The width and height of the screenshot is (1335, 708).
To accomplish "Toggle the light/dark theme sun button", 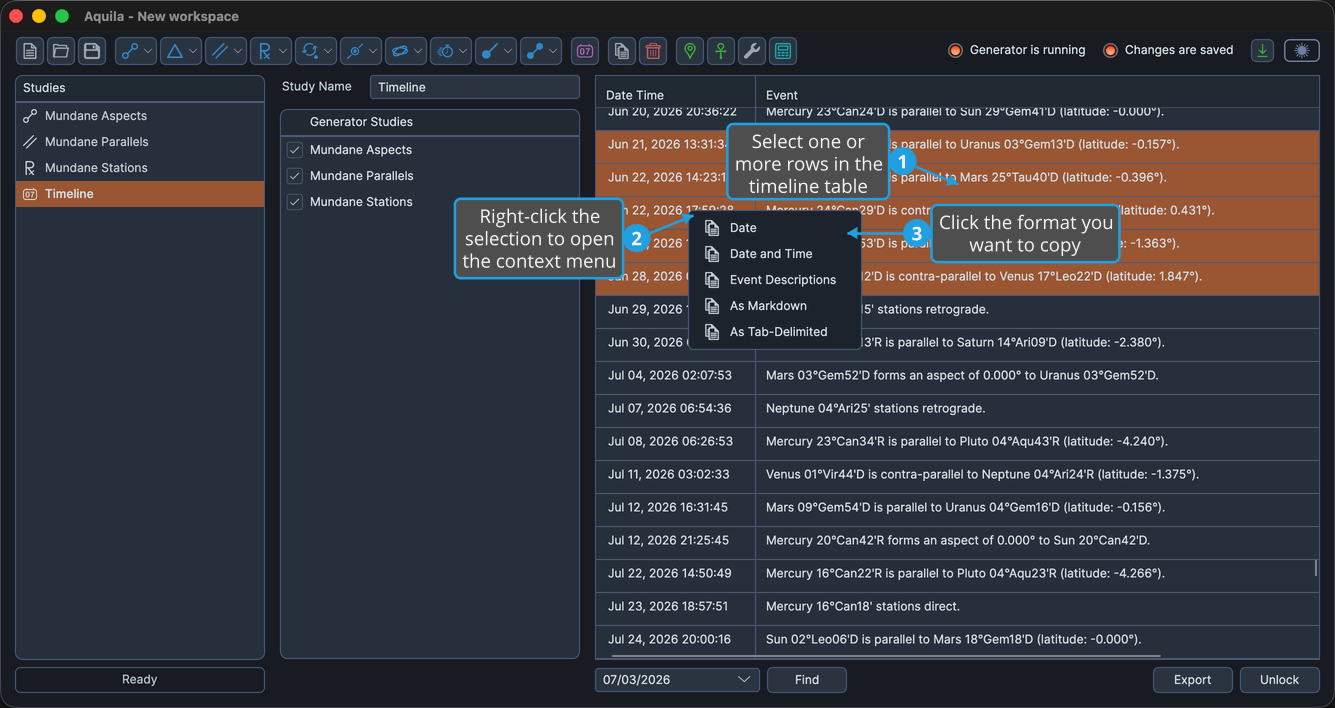I will click(x=1302, y=50).
